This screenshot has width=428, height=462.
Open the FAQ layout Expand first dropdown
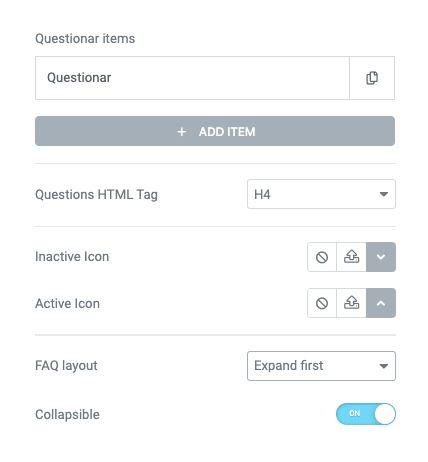pos(321,366)
